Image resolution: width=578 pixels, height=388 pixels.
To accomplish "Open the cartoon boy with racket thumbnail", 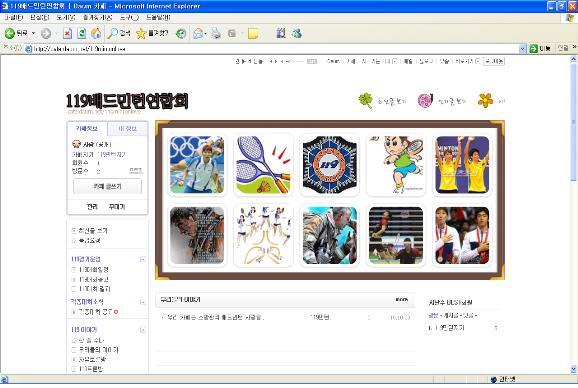I will click(x=396, y=165).
